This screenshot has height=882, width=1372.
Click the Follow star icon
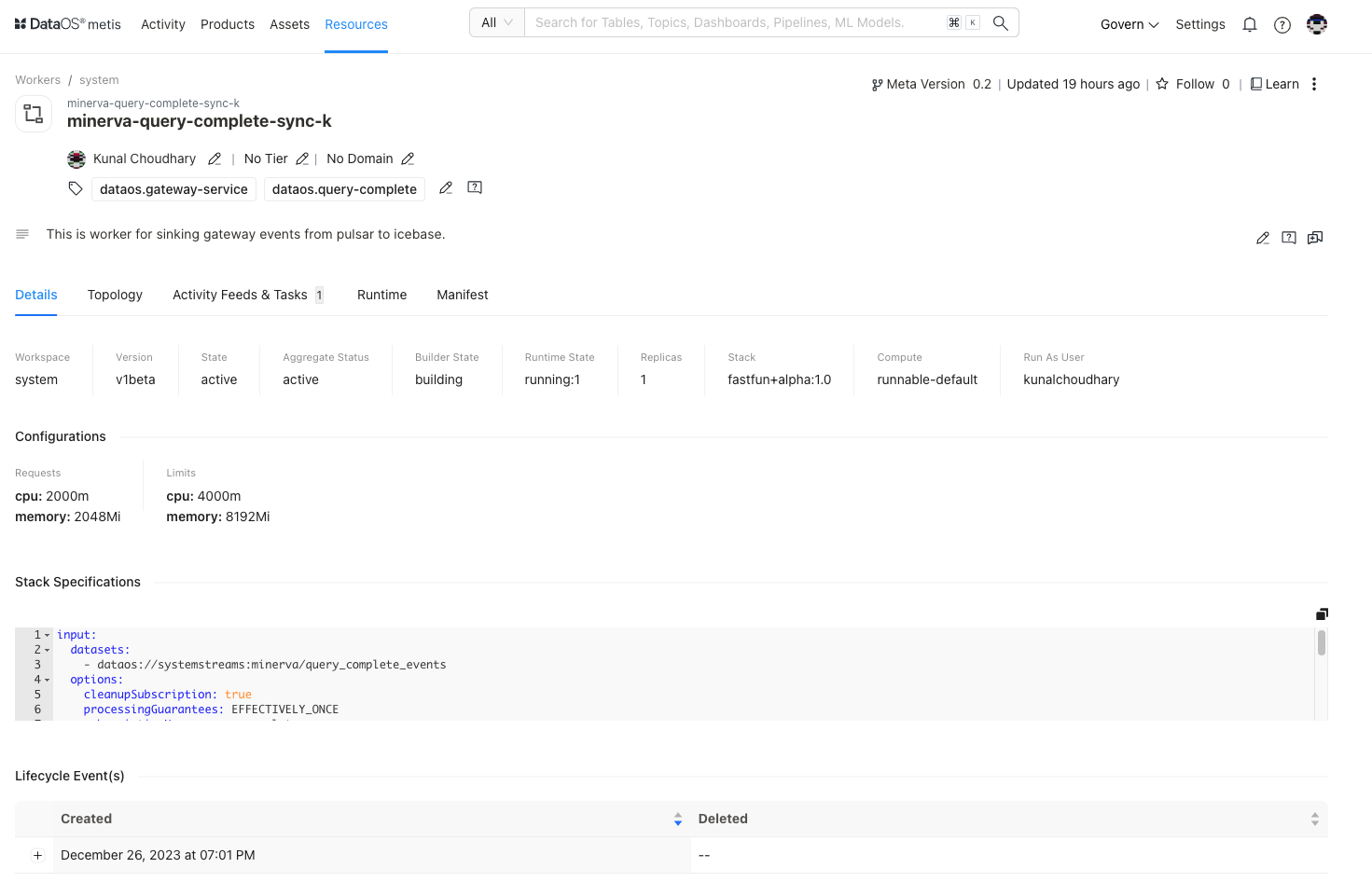(x=1162, y=84)
